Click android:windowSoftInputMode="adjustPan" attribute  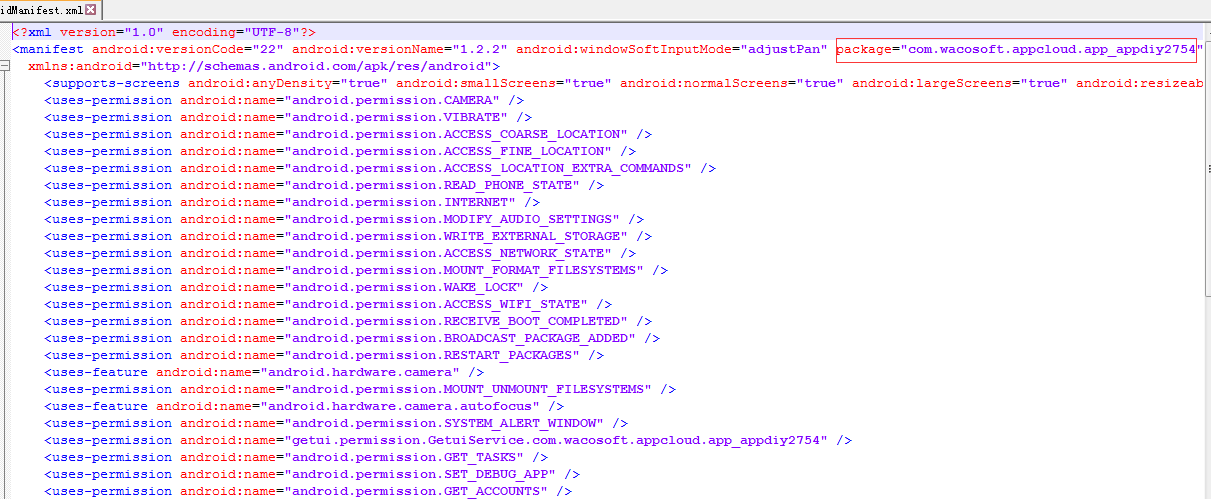pyautogui.click(x=672, y=49)
